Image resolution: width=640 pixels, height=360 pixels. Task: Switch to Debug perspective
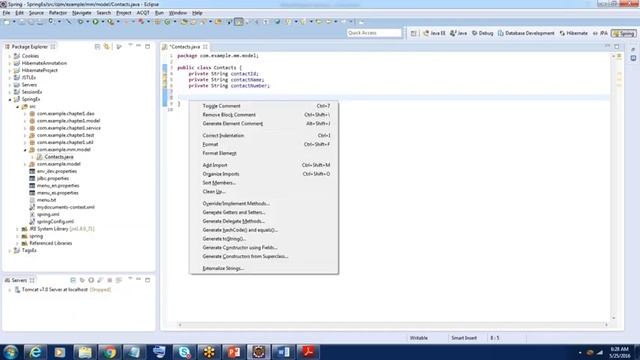(x=482, y=33)
